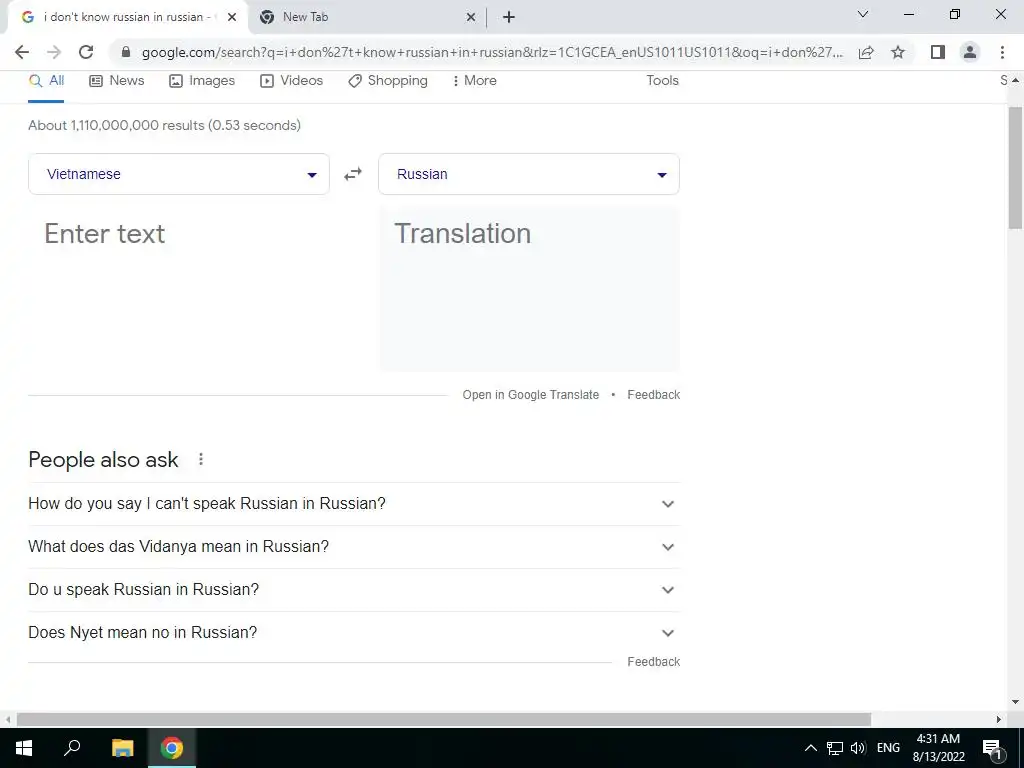Viewport: 1024px width, 768px height.
Task: Open network status in system tray
Action: [x=835, y=748]
